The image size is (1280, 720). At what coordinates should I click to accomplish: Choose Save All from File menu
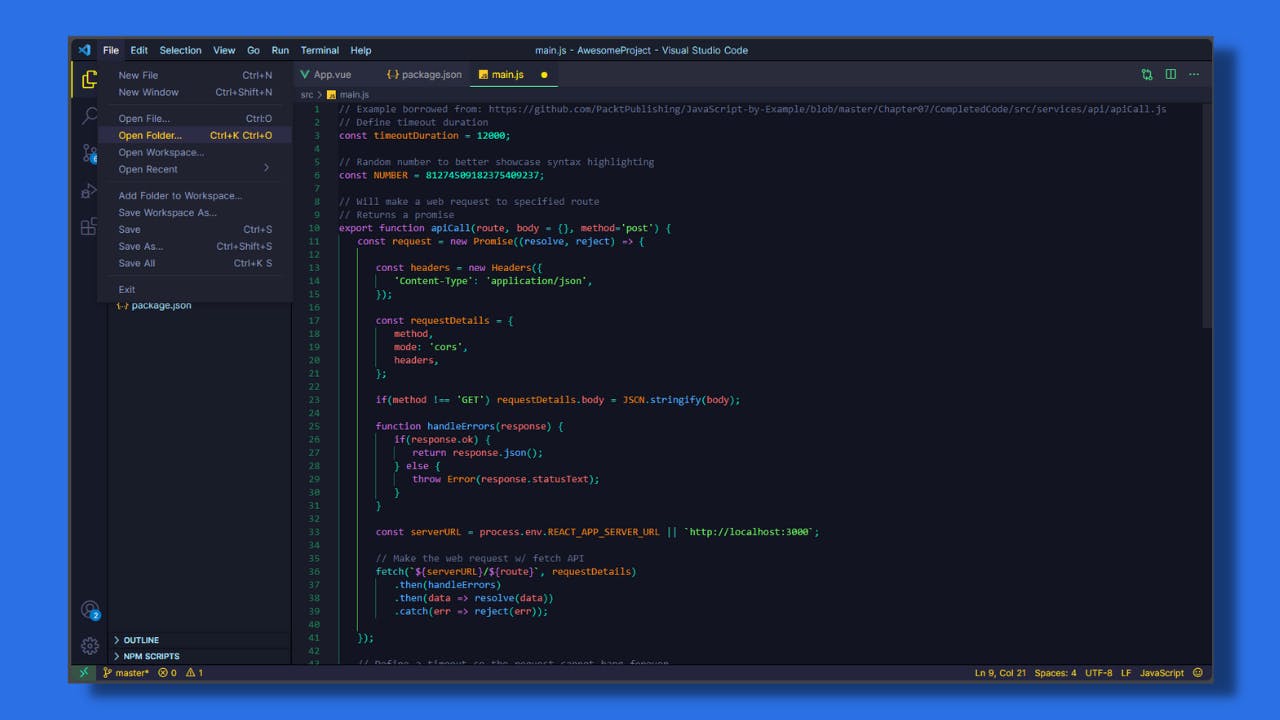coord(195,263)
